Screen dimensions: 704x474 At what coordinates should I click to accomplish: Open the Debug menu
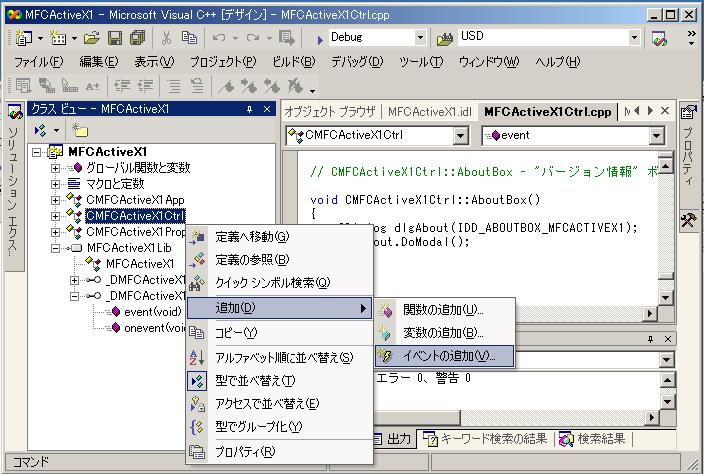(x=357, y=62)
